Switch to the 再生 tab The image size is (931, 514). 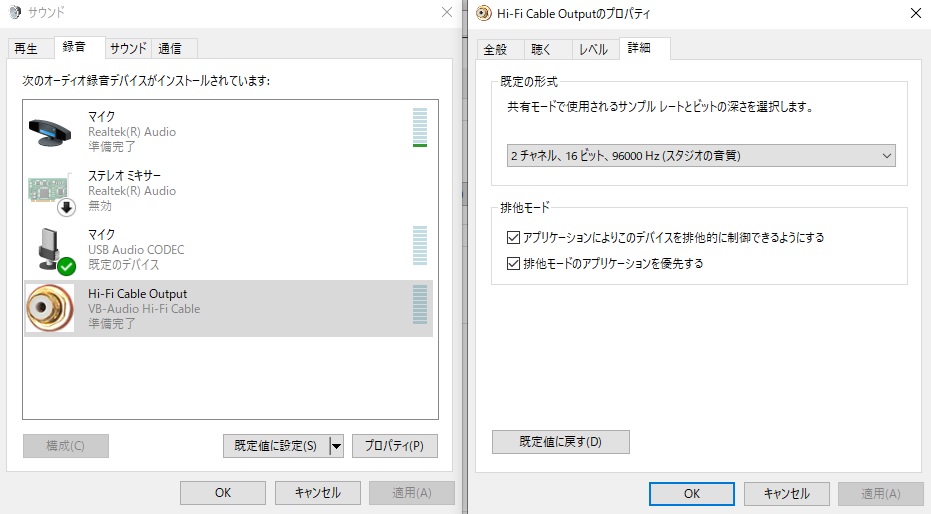point(26,49)
